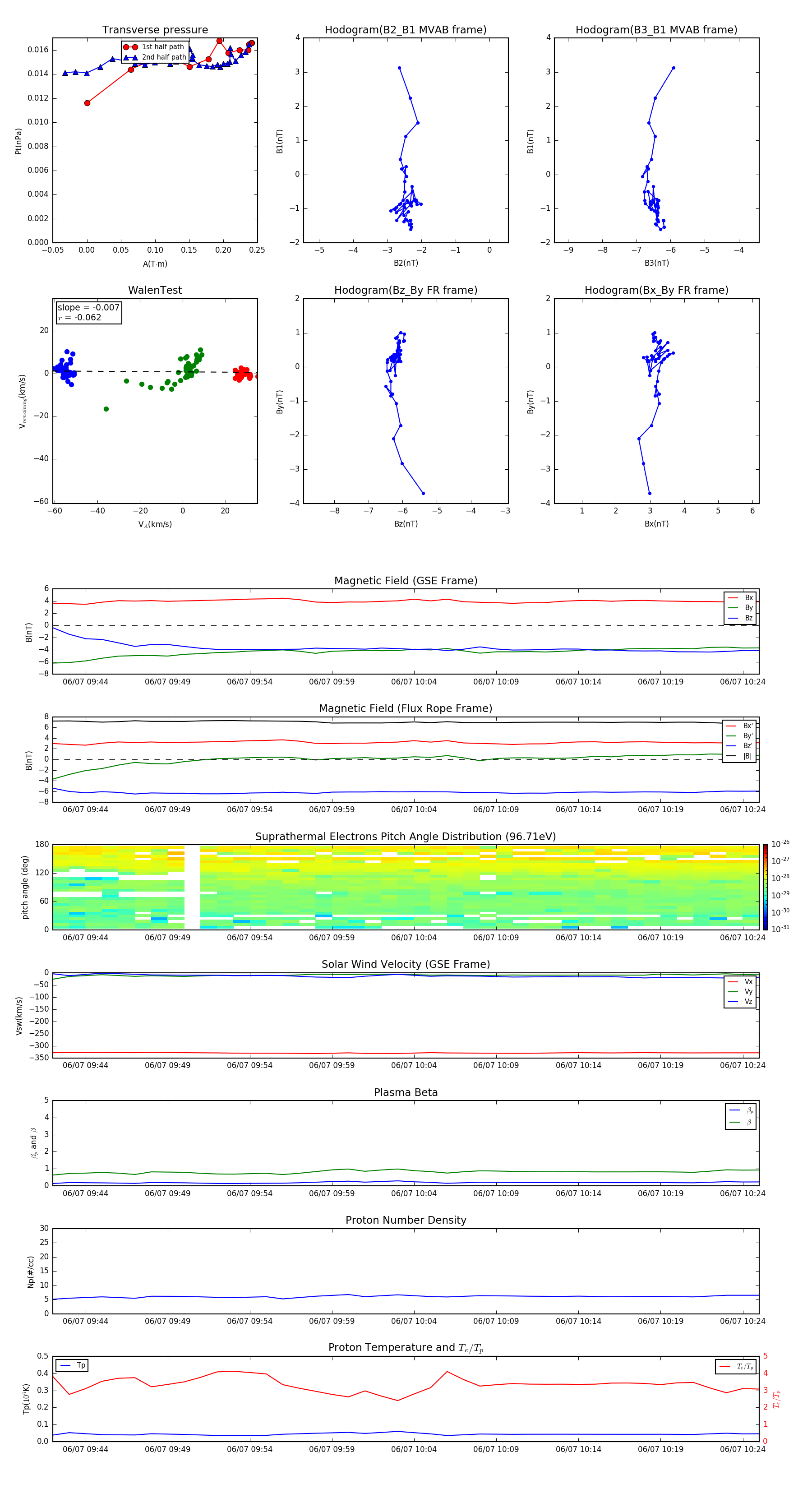
Task: Click the "V_remaining(km/s)" y-axis label
Action: pos(22,401)
